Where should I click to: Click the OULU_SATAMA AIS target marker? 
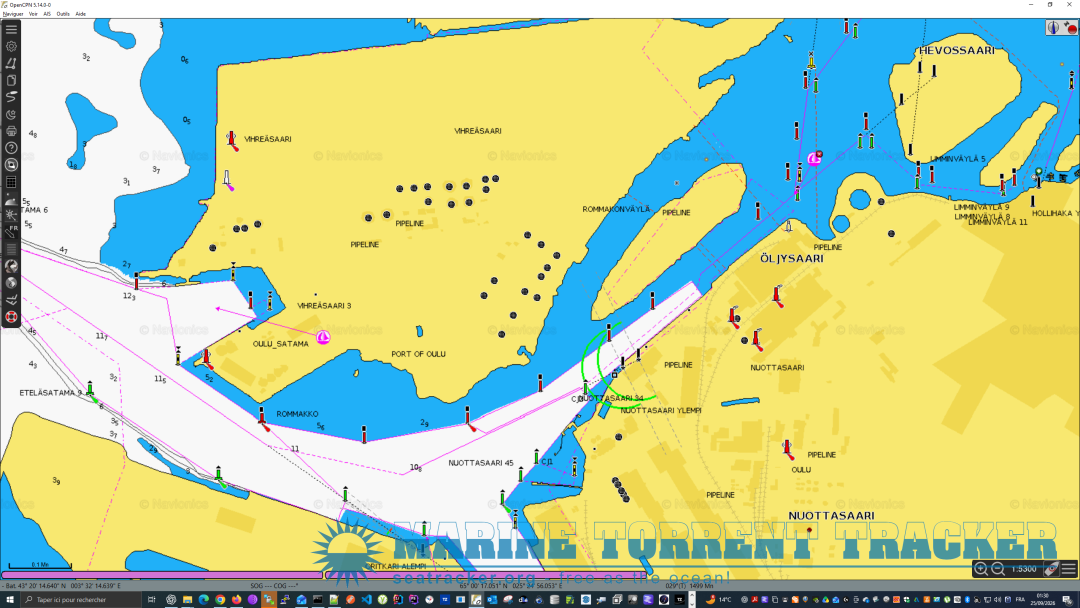pos(322,337)
